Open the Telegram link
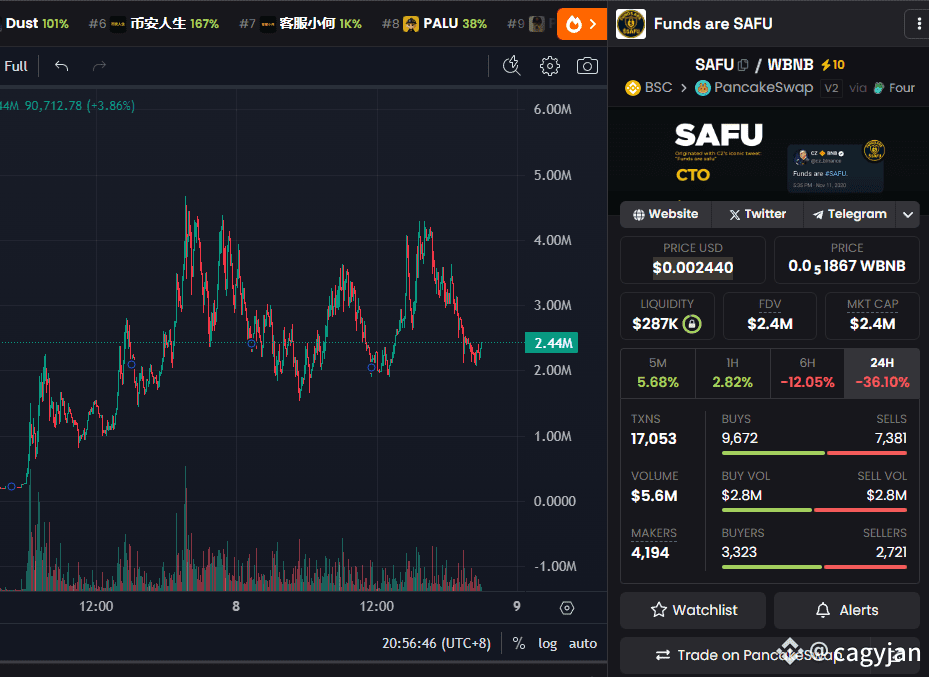The height and width of the screenshot is (677, 929). [850, 214]
